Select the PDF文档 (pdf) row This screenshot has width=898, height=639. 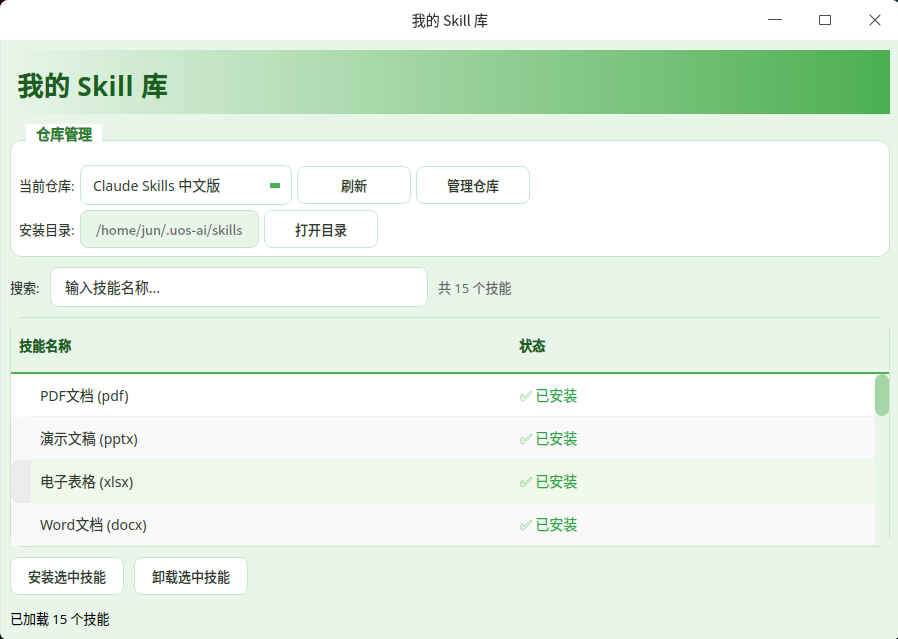tap(443, 396)
